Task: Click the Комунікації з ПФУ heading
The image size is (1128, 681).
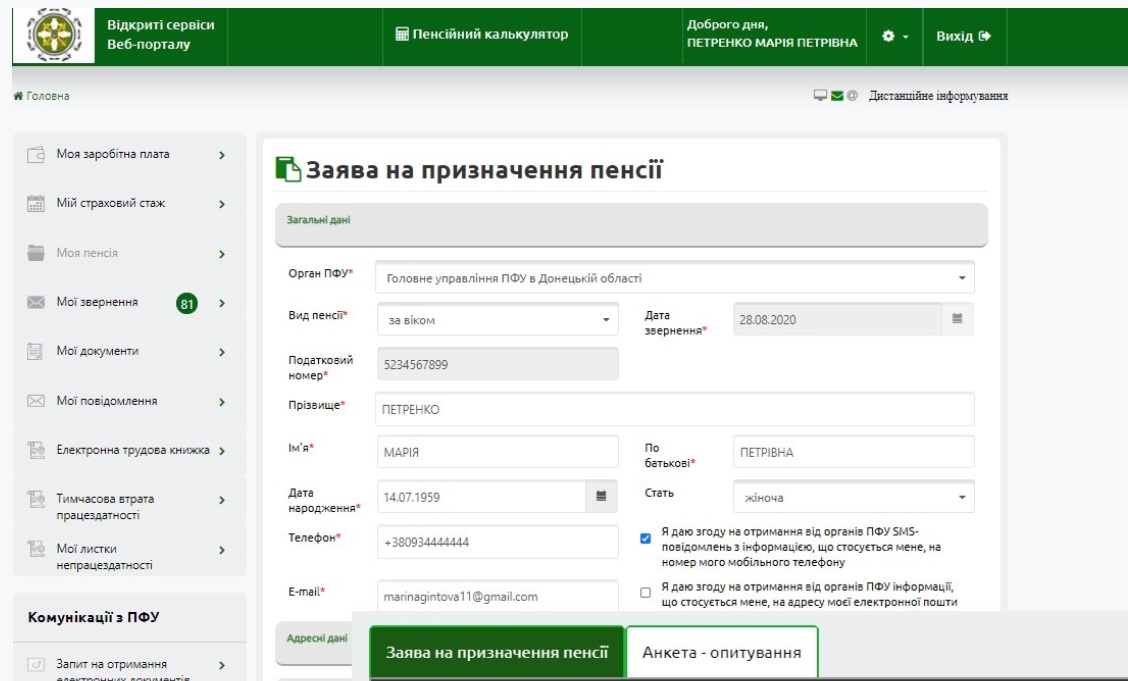Action: pos(94,617)
